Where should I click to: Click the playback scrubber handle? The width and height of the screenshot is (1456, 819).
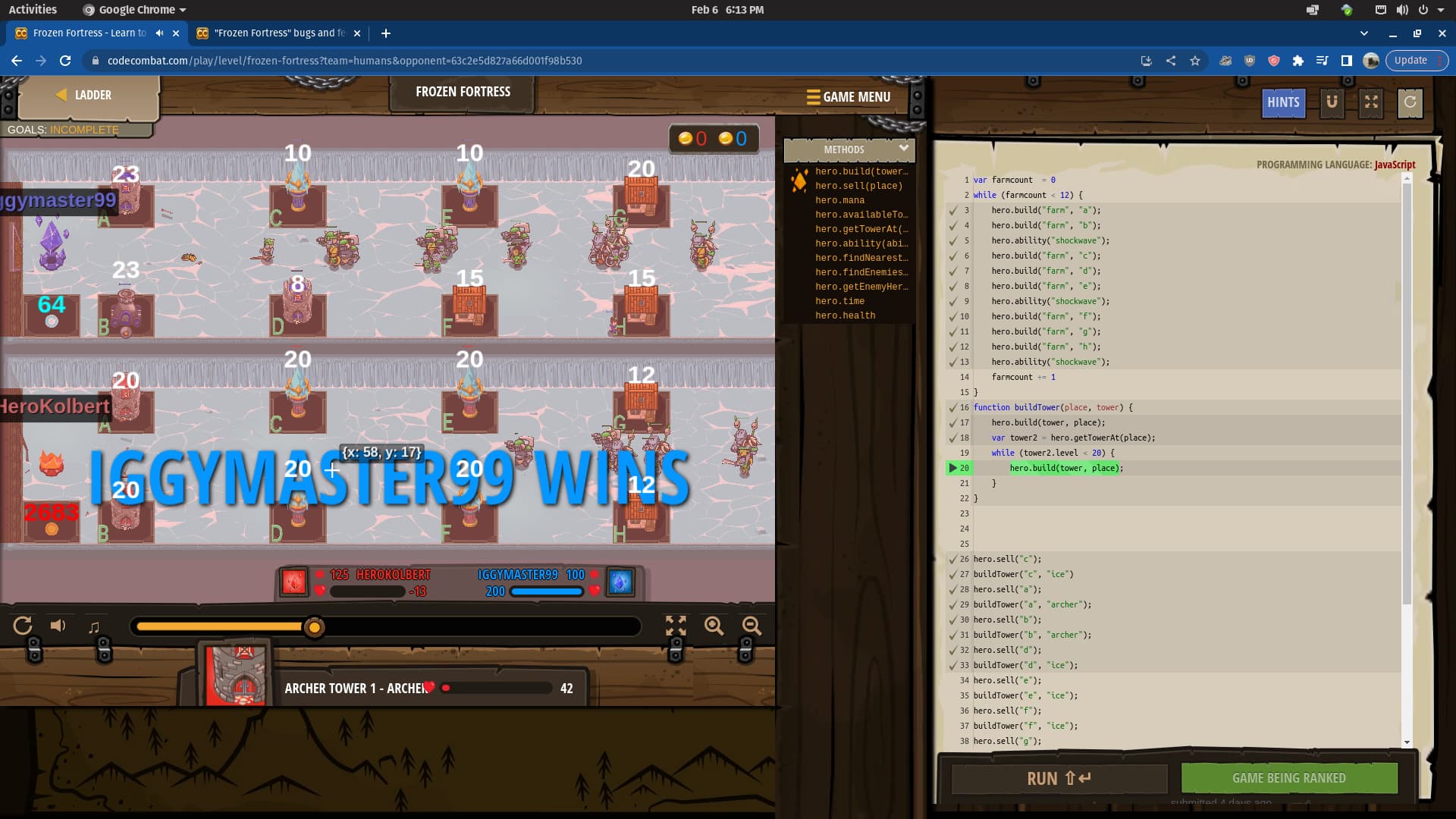(x=314, y=627)
